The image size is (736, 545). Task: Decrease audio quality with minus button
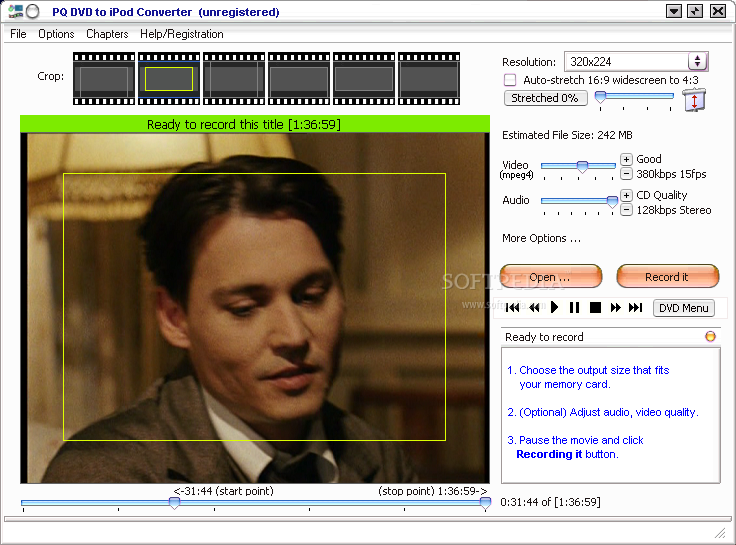[626, 210]
